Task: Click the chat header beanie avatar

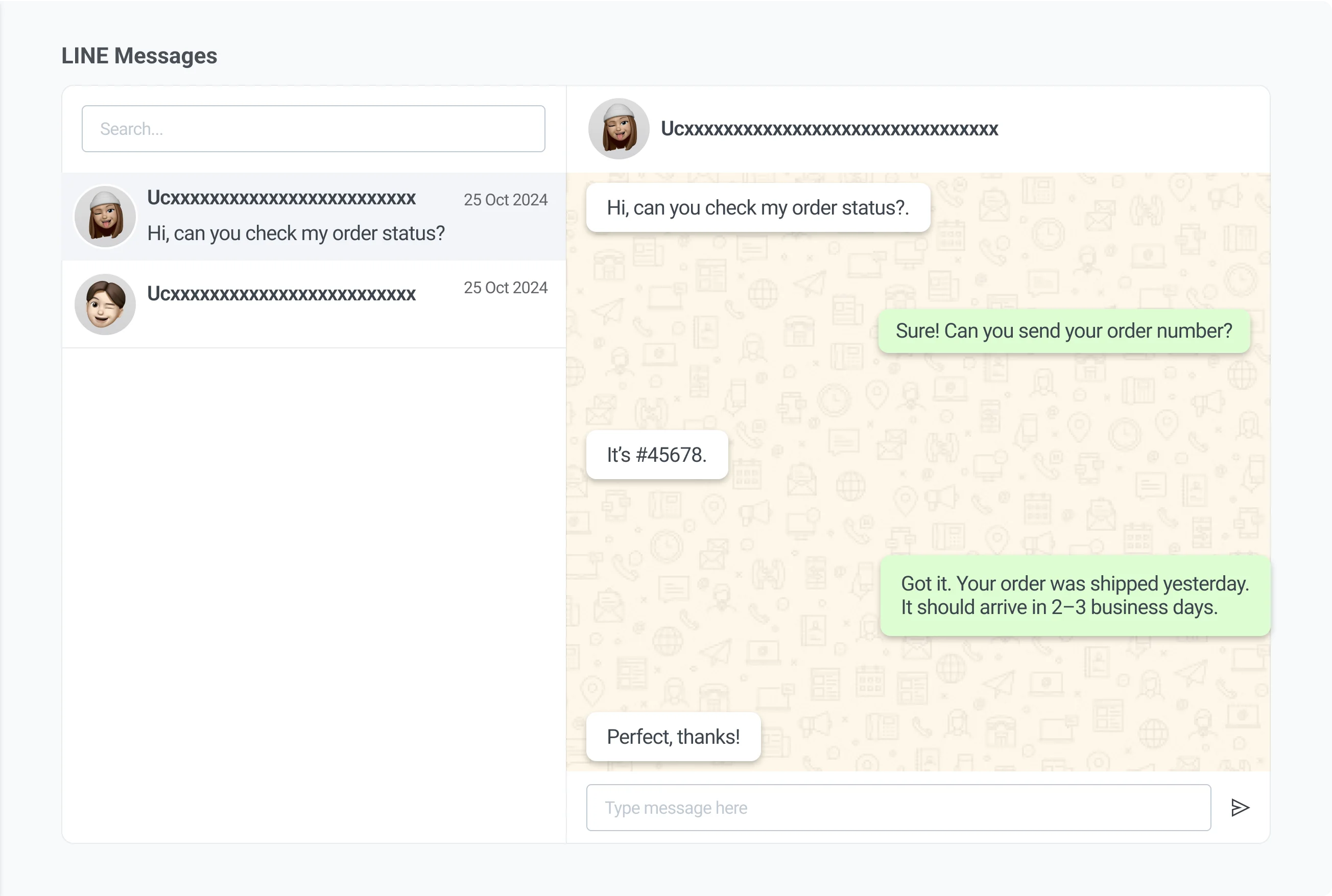Action: pos(619,129)
